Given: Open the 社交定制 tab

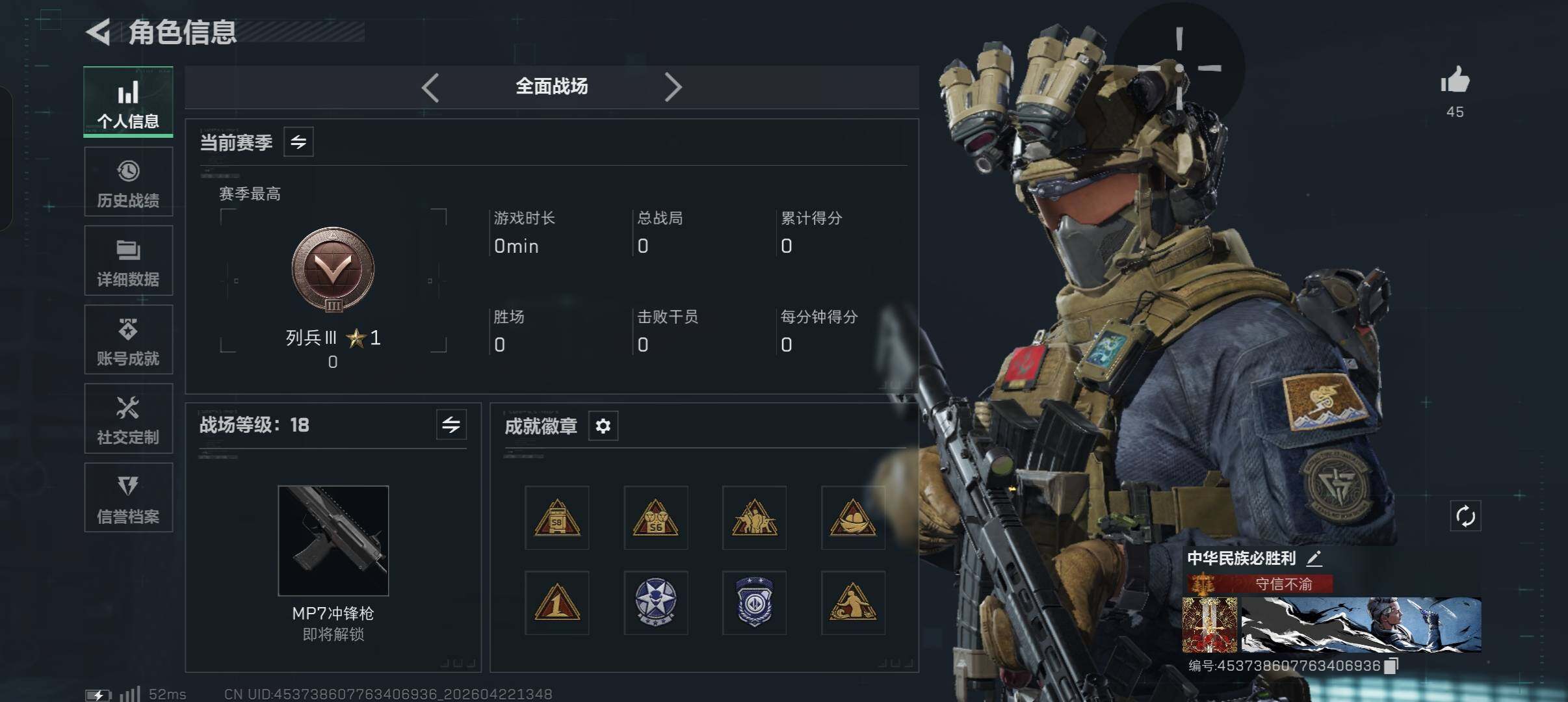Looking at the screenshot, I should click(128, 419).
